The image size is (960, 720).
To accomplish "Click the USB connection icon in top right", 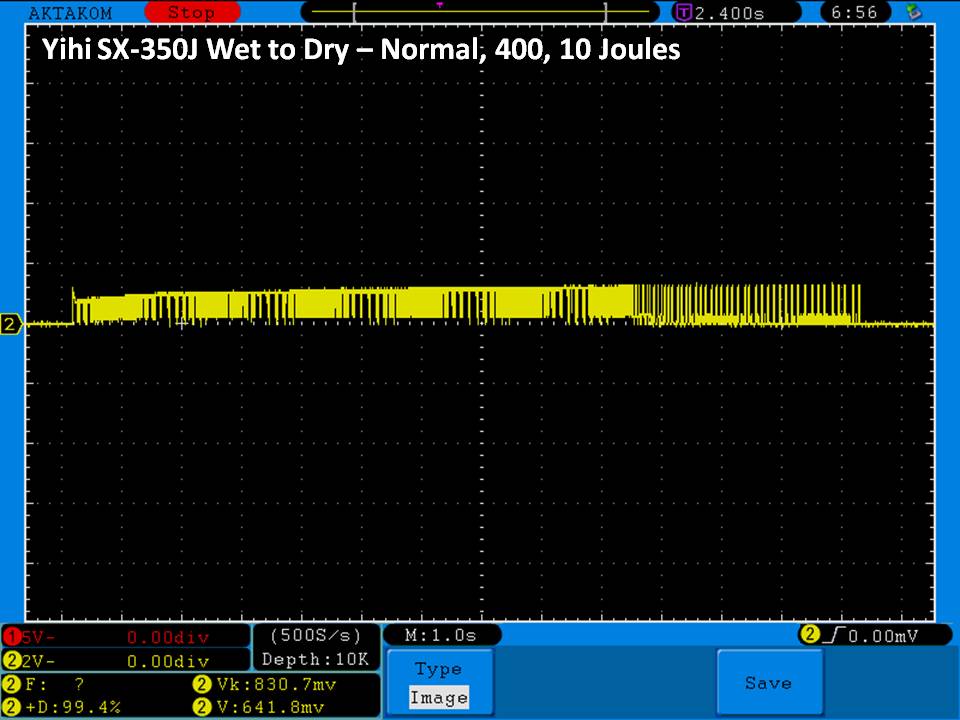I will [x=911, y=13].
